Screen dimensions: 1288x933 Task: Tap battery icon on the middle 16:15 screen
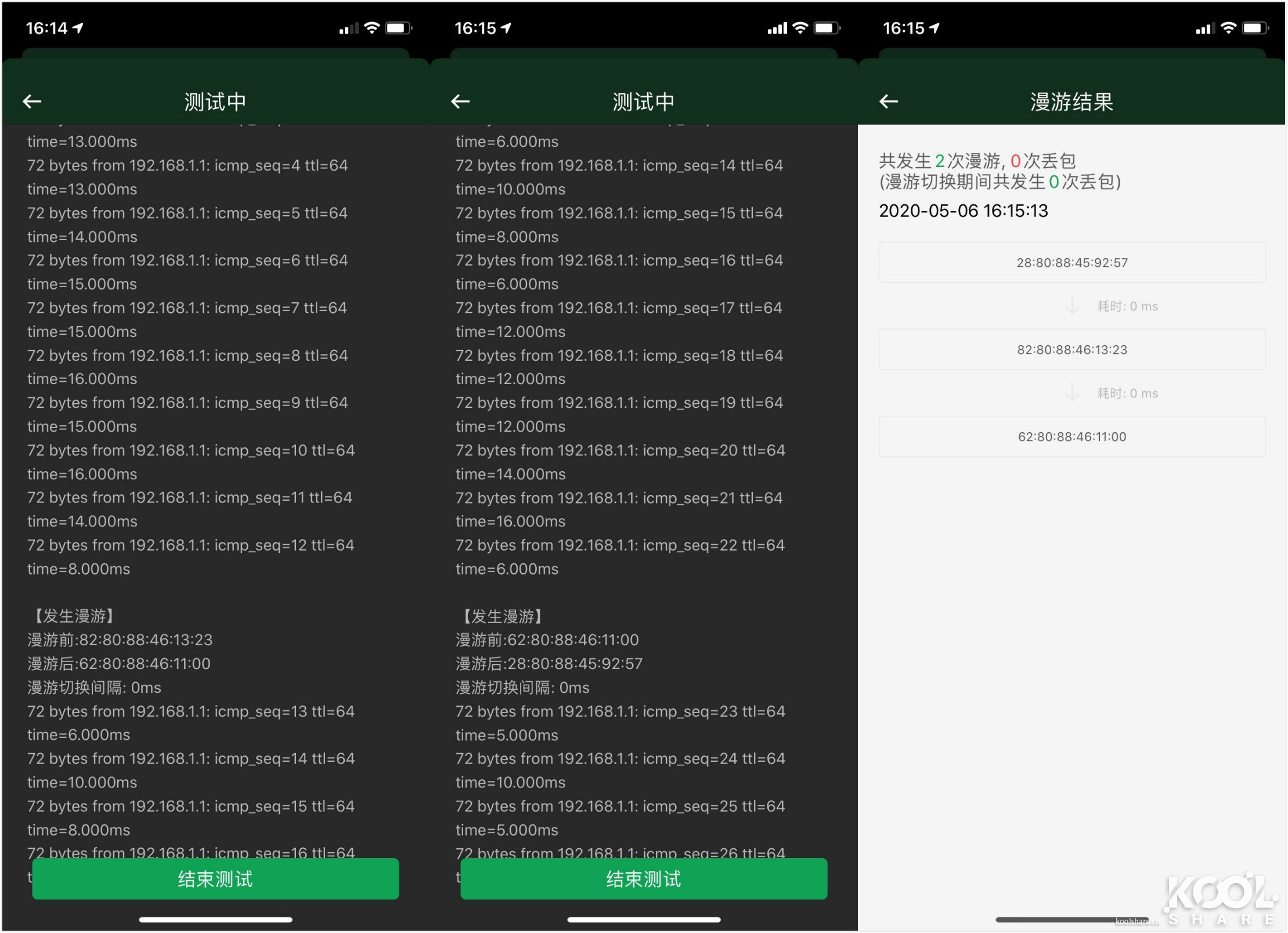(827, 28)
